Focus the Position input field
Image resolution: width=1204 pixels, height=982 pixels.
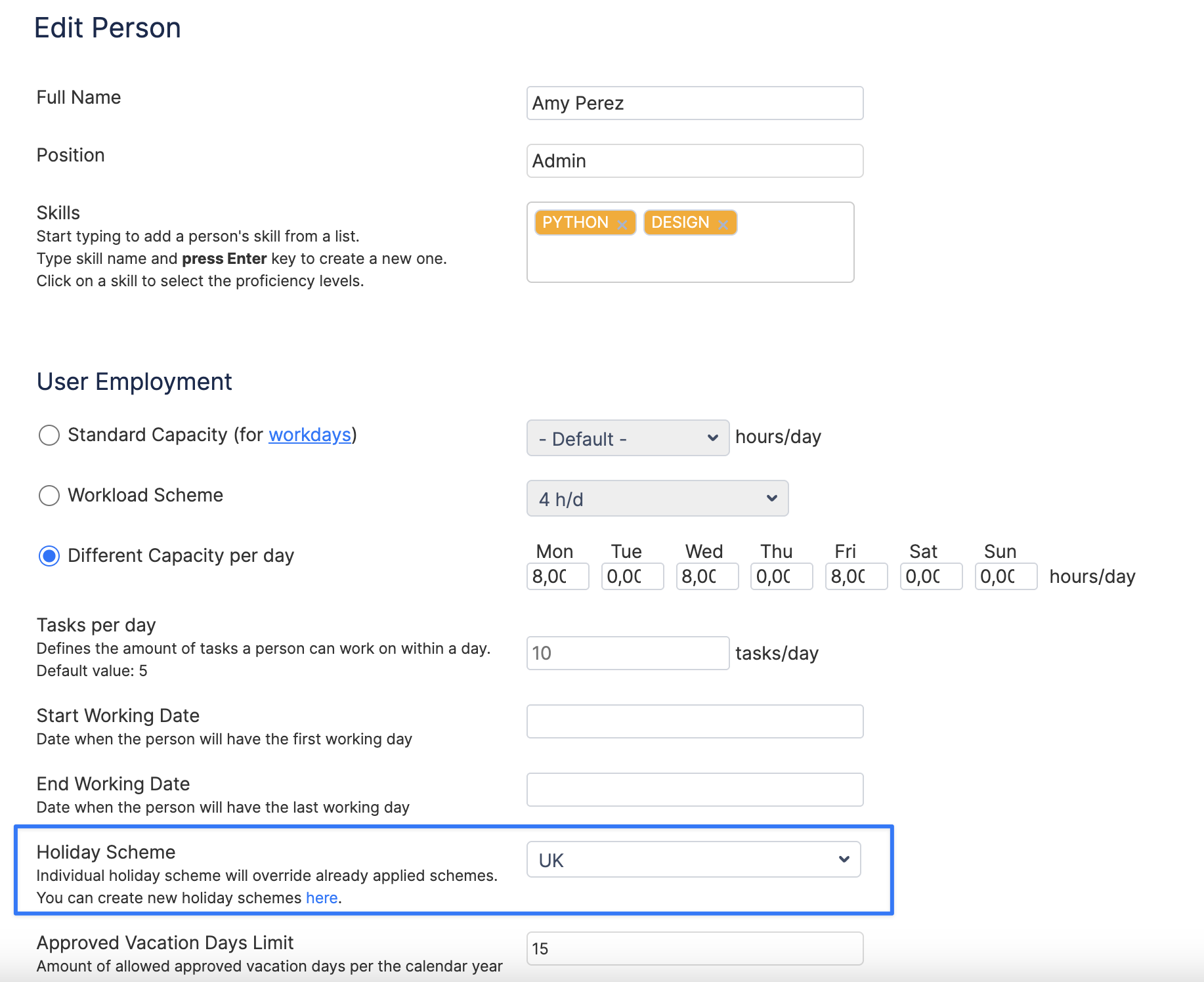coord(694,161)
